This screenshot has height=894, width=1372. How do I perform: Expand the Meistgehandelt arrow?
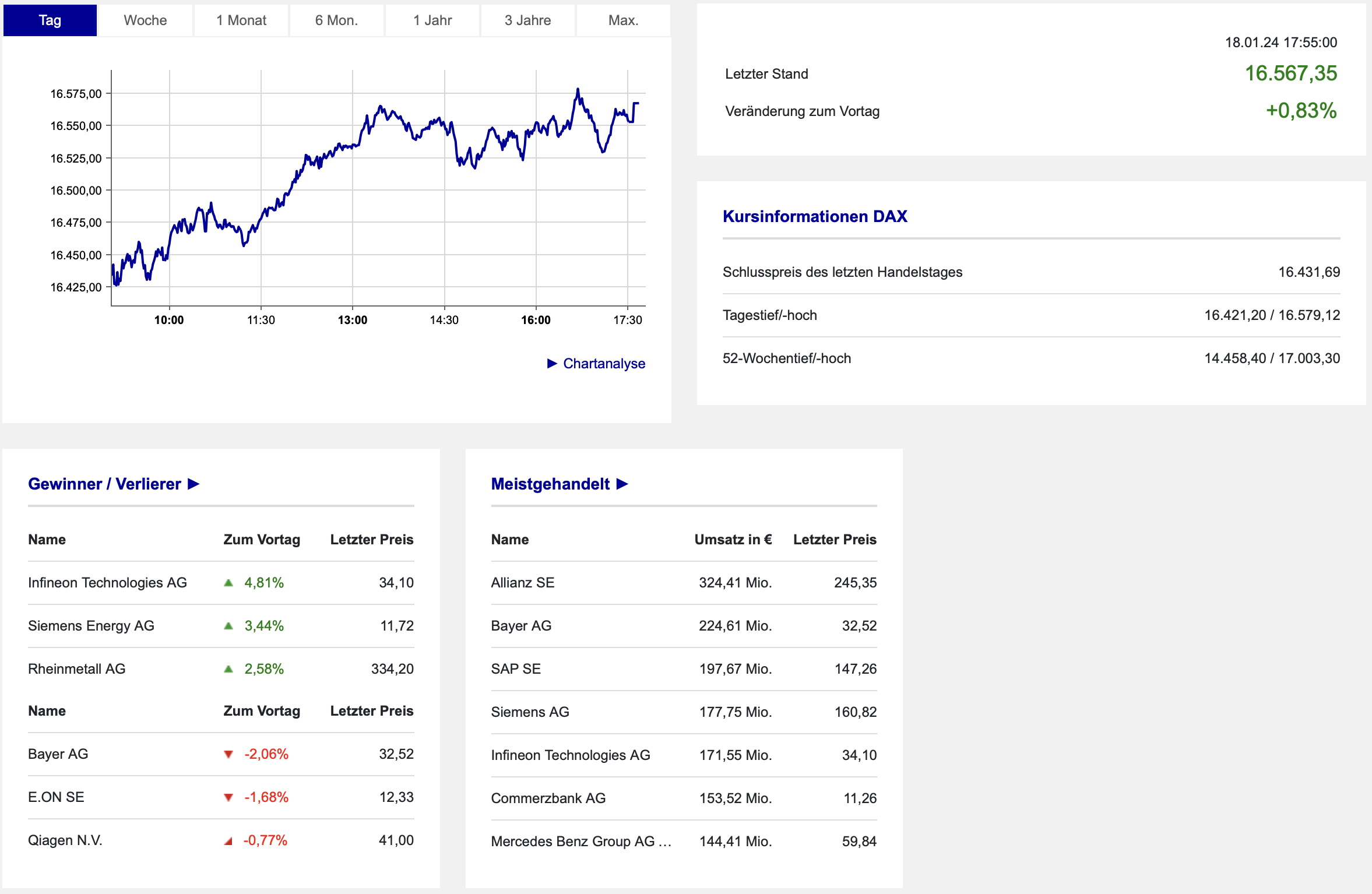[622, 484]
